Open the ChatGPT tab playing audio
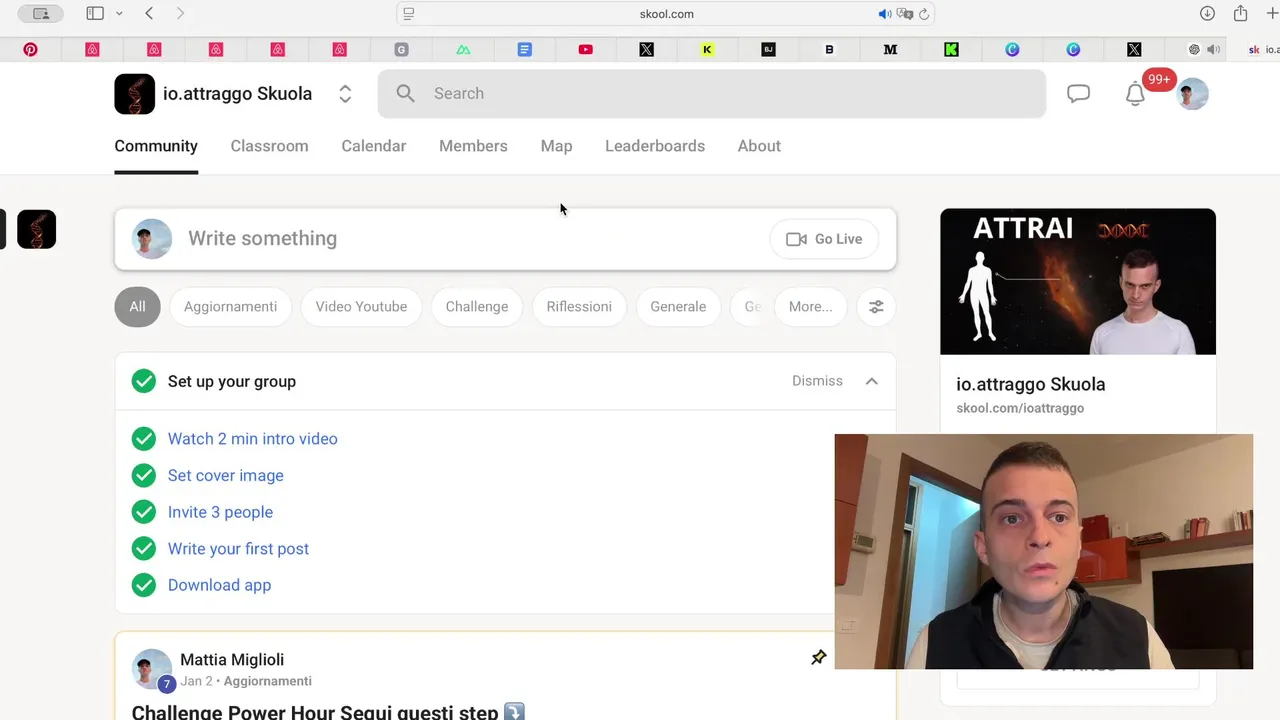 tap(1194, 49)
